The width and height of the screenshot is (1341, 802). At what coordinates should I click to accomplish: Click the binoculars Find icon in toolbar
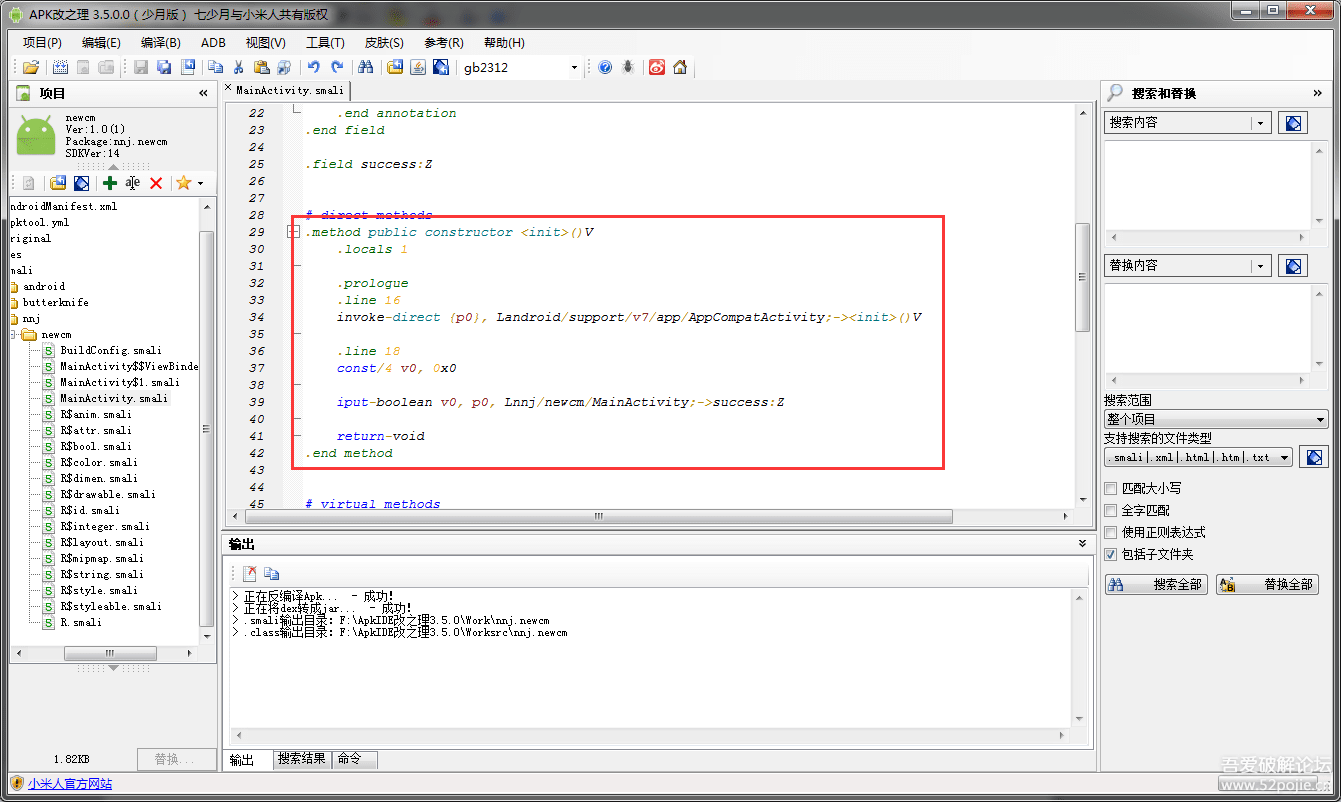[x=365, y=67]
